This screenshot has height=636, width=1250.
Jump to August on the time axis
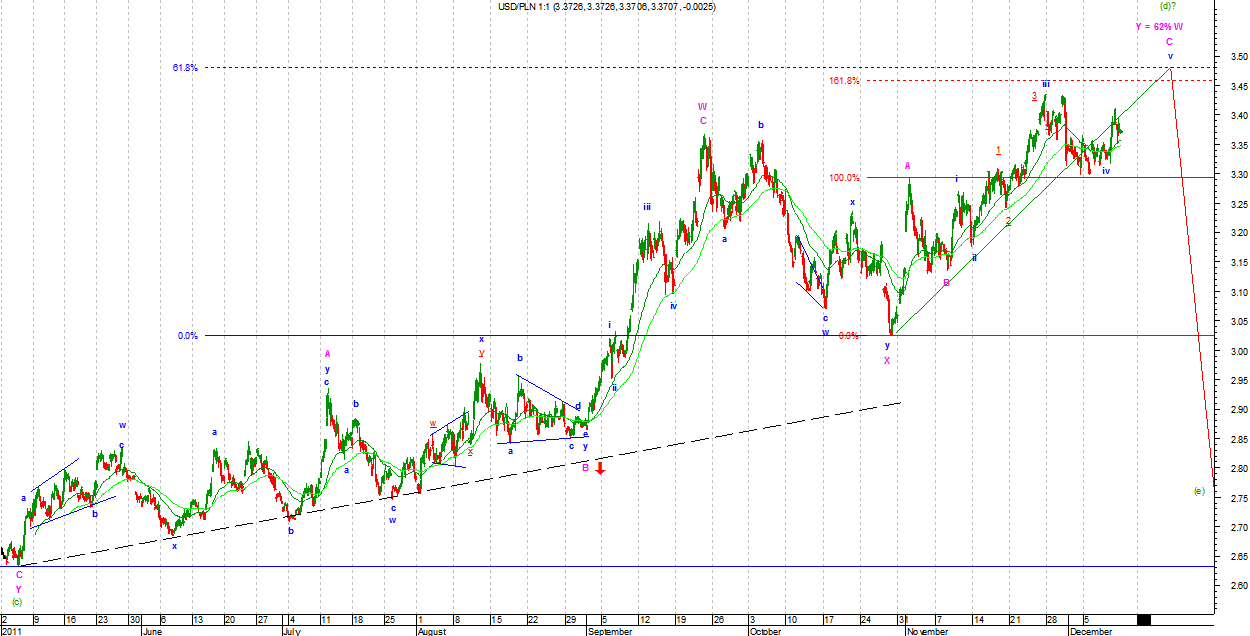click(431, 631)
